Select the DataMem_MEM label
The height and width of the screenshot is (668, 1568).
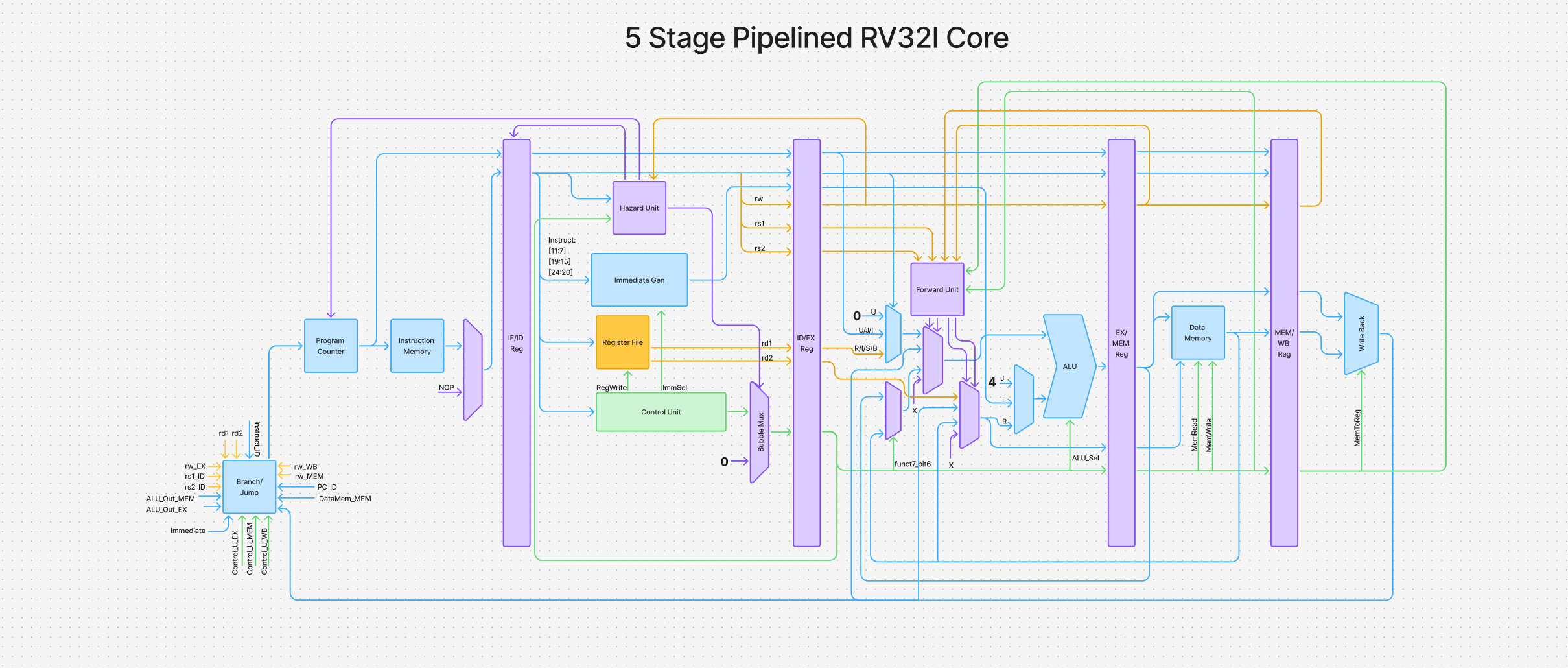point(345,499)
